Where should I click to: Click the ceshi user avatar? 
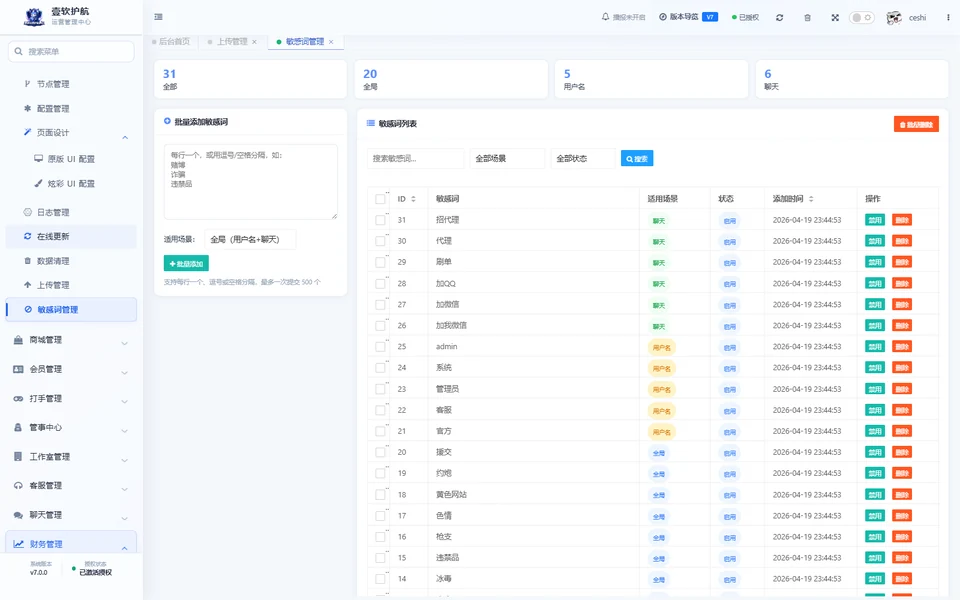pyautogui.click(x=894, y=18)
